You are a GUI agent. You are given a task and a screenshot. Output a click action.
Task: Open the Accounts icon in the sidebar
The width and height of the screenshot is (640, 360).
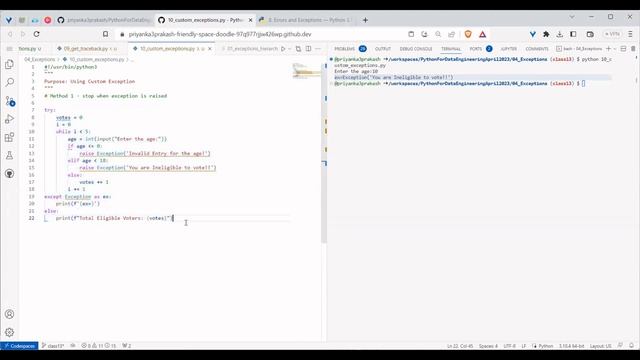point(9,314)
